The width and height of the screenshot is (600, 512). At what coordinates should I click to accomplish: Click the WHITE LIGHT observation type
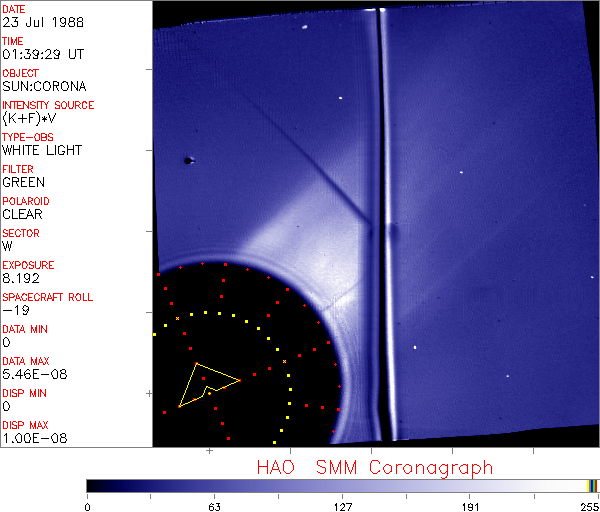(42, 150)
